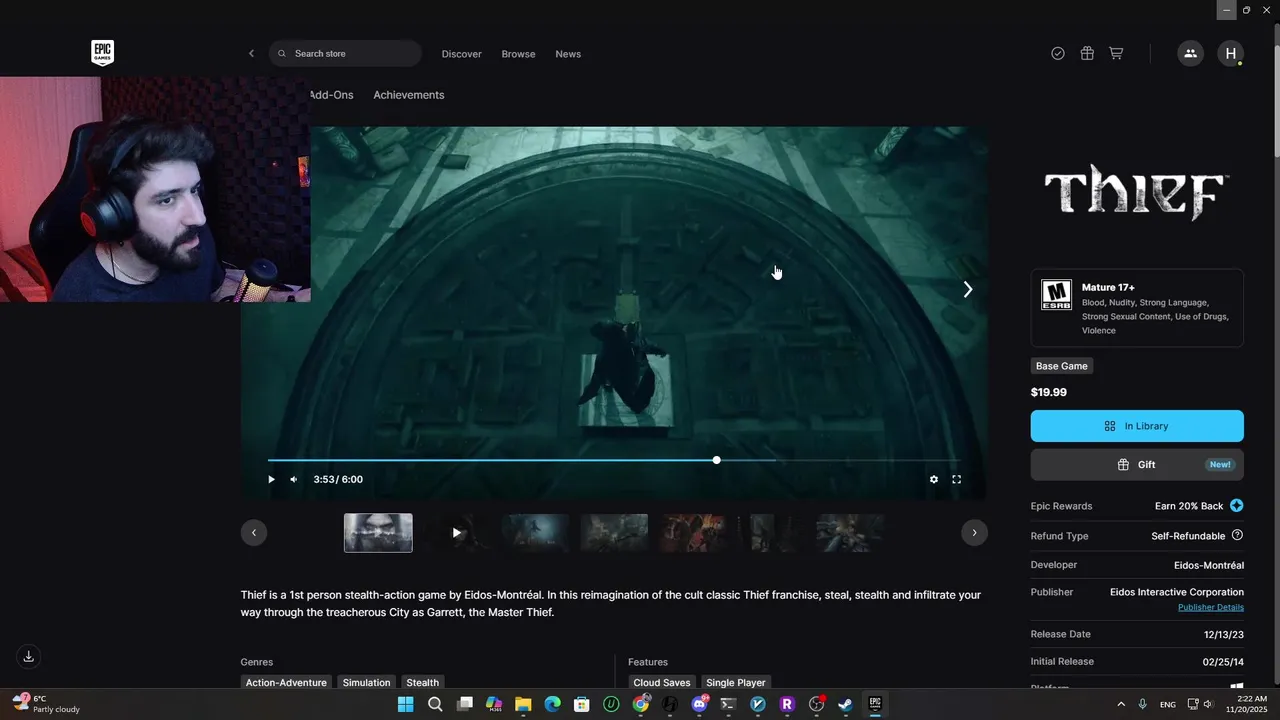Click Eidos Interactive Corporation publisher name
This screenshot has width=1280, height=720.
click(1177, 592)
